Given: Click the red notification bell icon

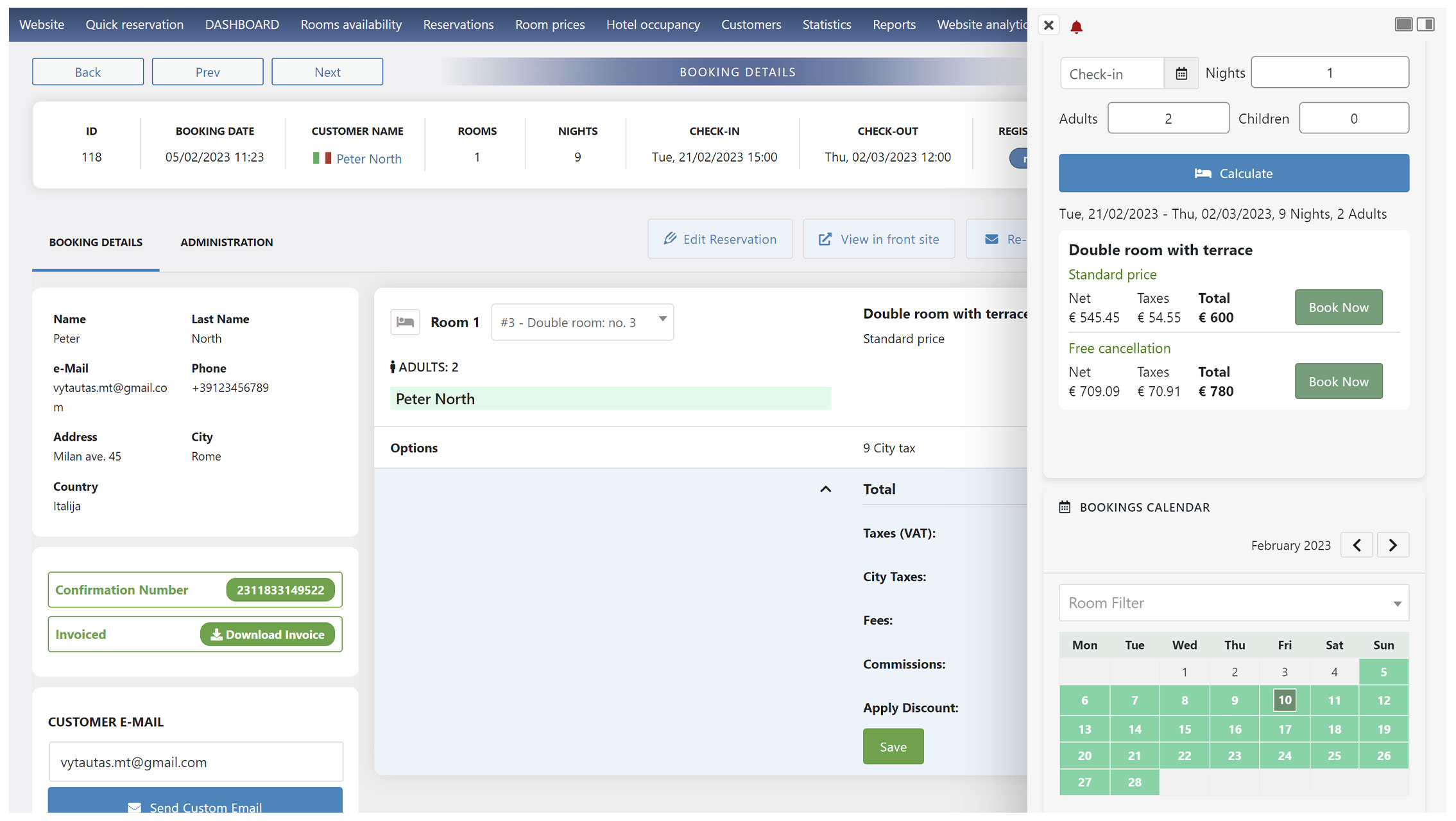Looking at the screenshot, I should click(1077, 26).
